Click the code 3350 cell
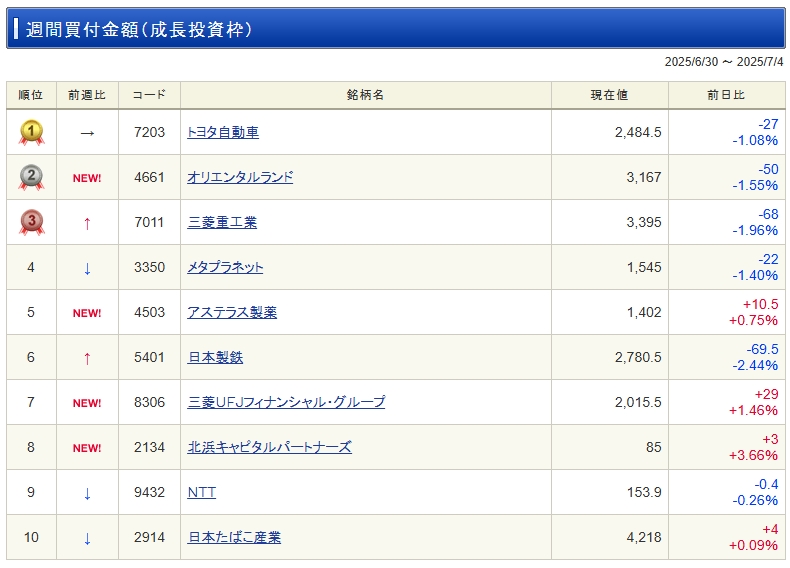 point(149,267)
